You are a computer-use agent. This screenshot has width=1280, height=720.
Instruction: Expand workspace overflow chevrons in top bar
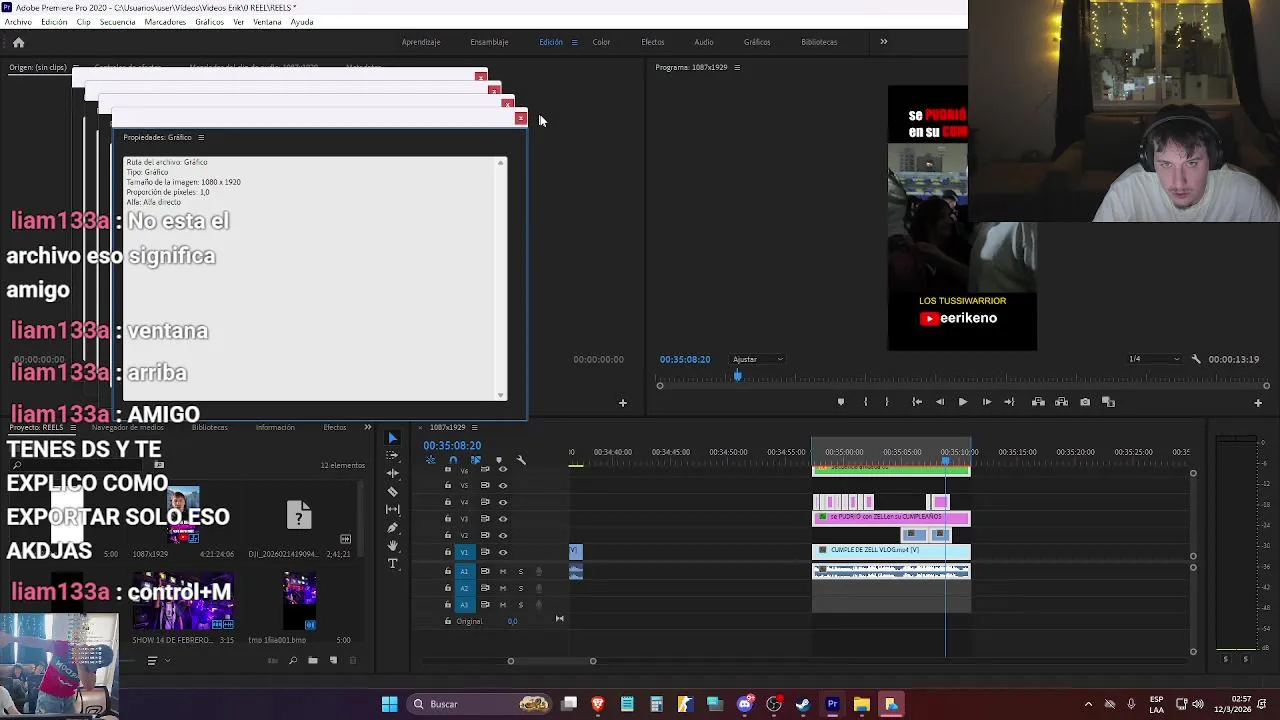click(x=883, y=42)
